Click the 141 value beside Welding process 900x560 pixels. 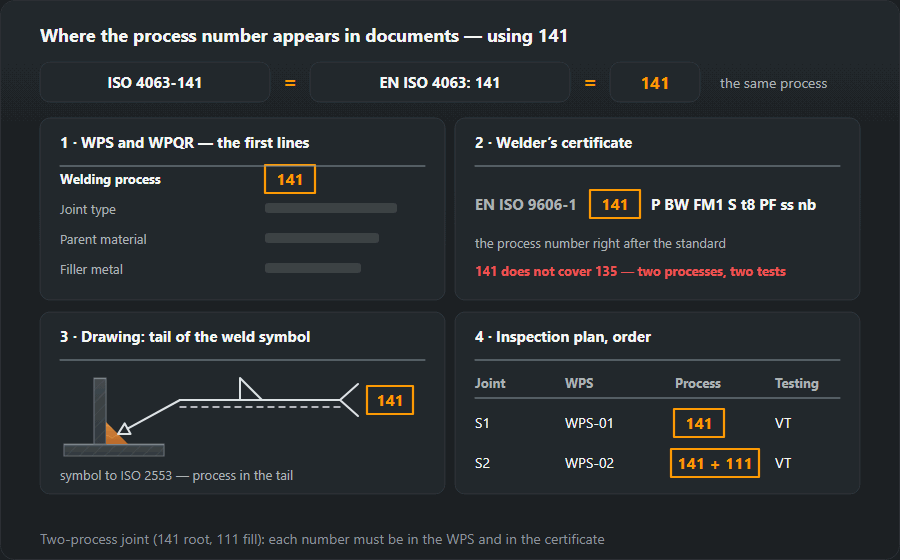pos(290,179)
